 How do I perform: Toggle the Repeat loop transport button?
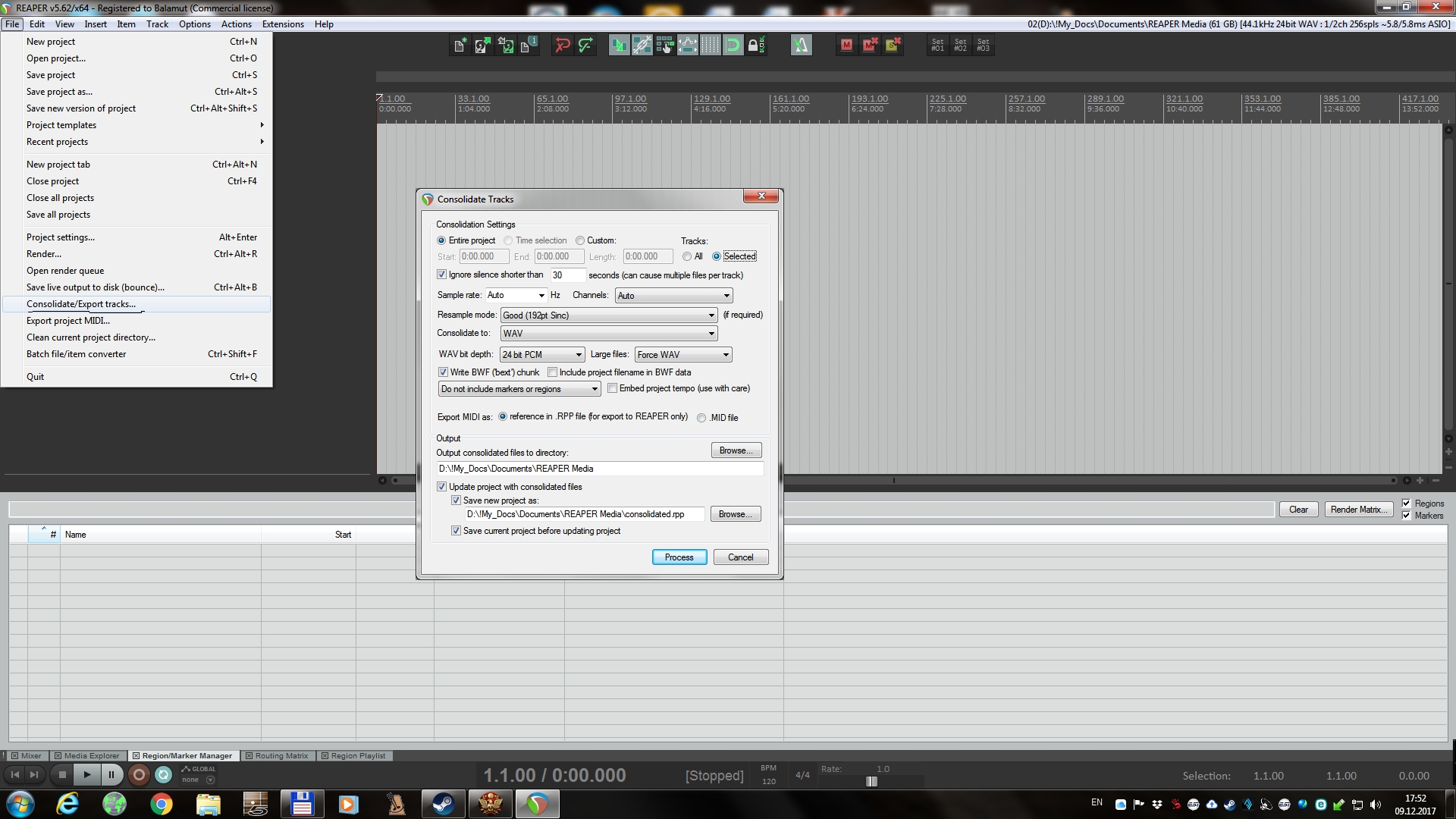(163, 775)
